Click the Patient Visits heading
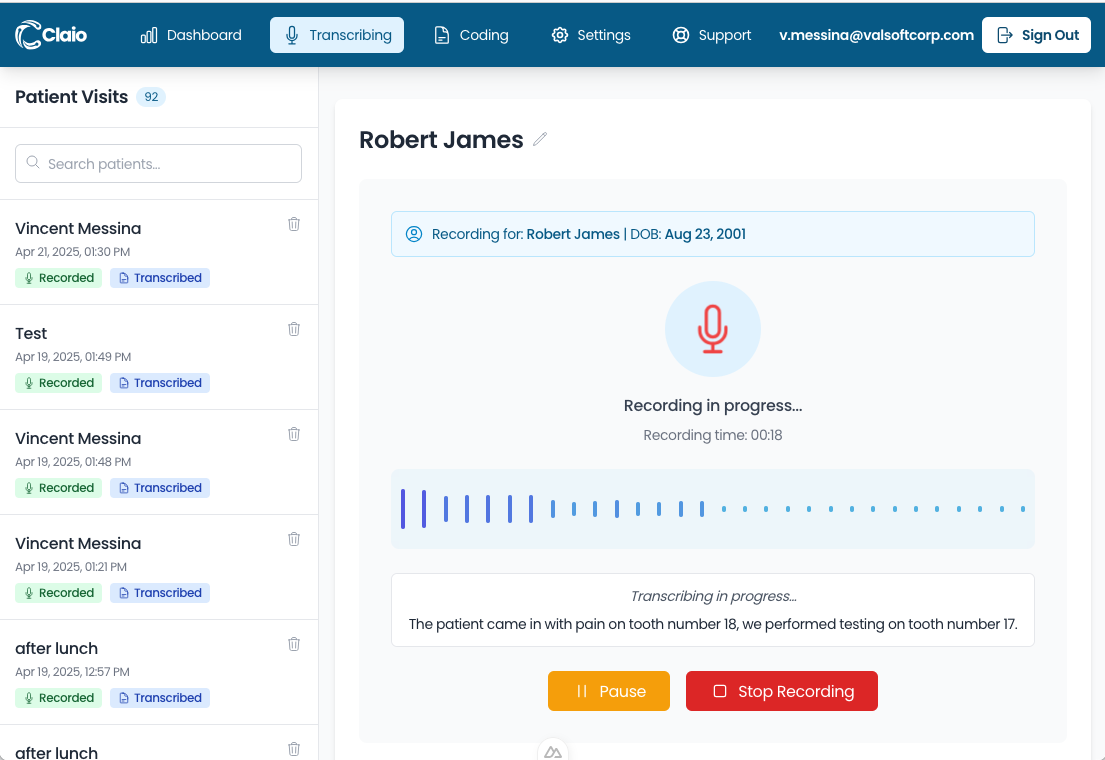This screenshot has width=1105, height=760. [71, 97]
